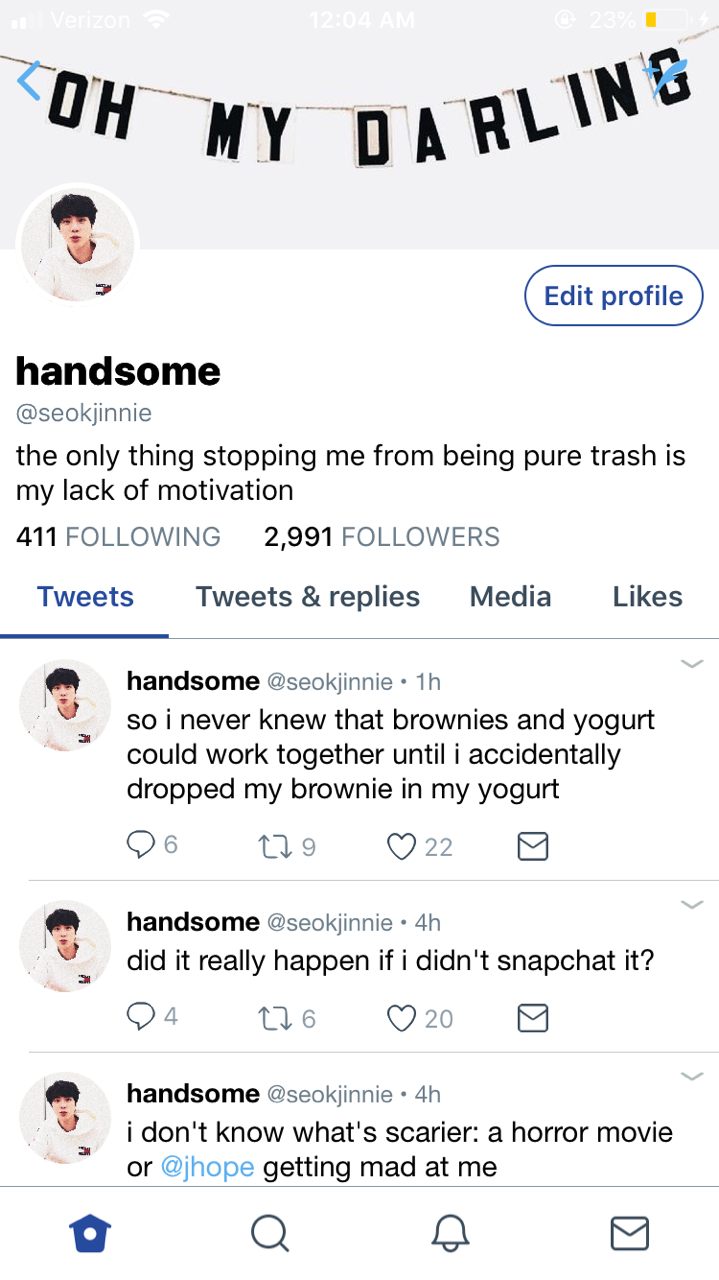Tap the back arrow in header
The width and height of the screenshot is (719, 1280).
30,80
